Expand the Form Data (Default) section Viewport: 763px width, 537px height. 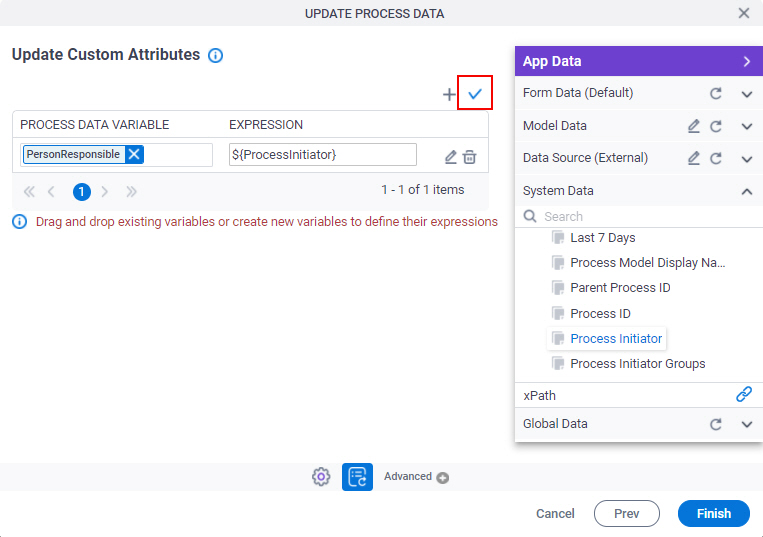747,94
